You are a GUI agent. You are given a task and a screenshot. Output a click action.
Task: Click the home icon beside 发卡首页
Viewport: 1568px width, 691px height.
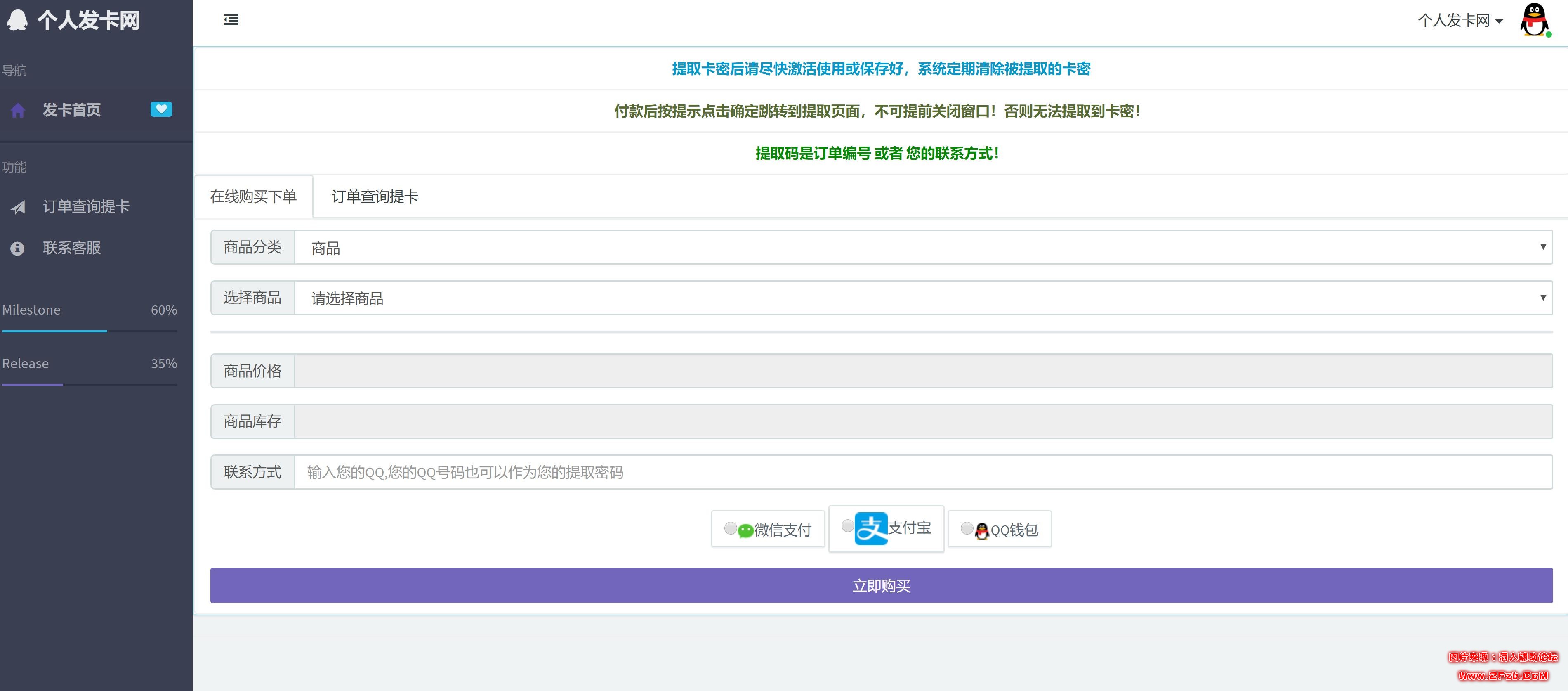18,110
